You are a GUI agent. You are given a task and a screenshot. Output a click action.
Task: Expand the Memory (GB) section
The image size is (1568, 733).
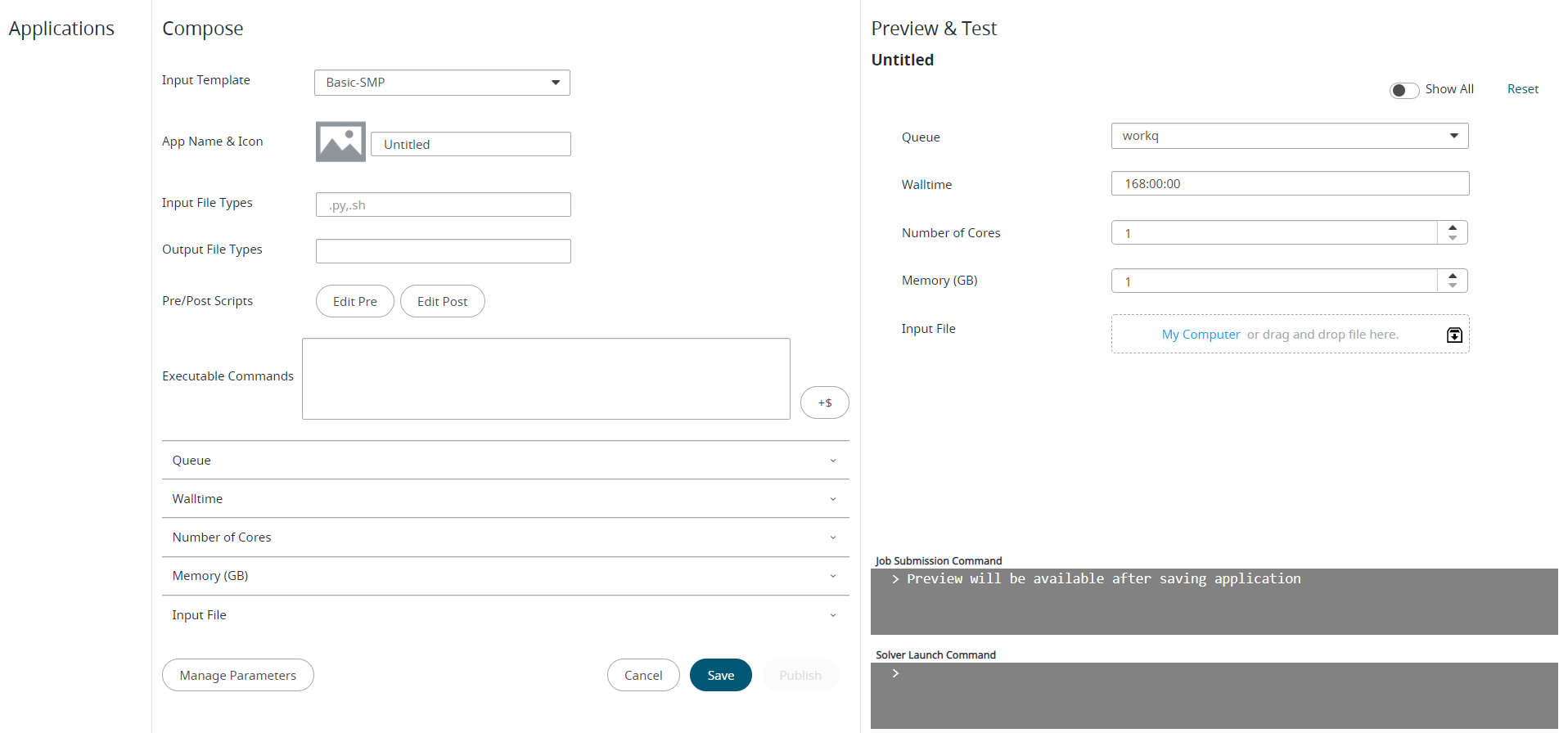(x=506, y=576)
